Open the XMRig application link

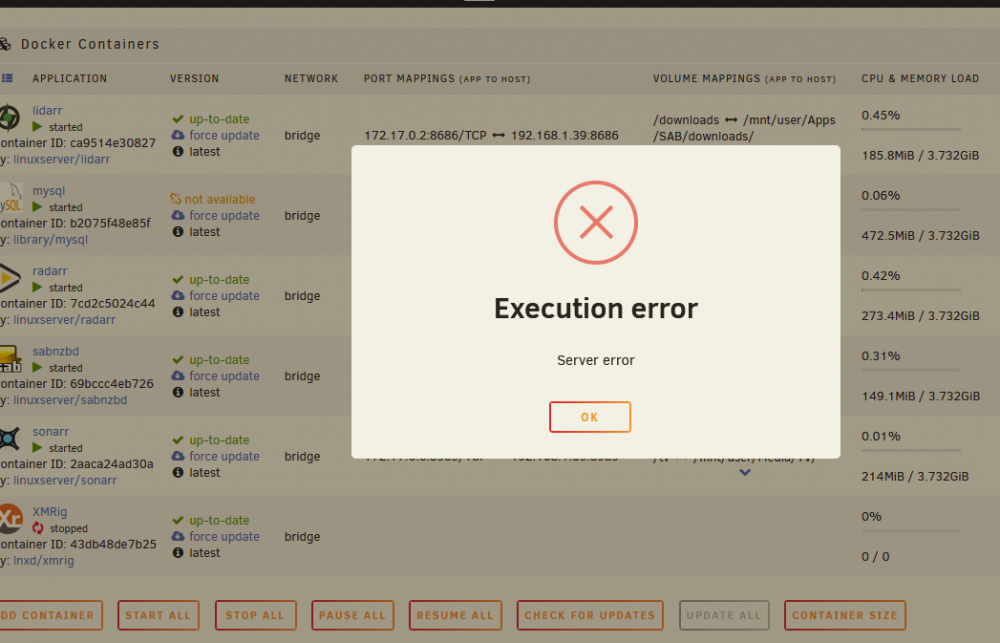click(x=50, y=512)
